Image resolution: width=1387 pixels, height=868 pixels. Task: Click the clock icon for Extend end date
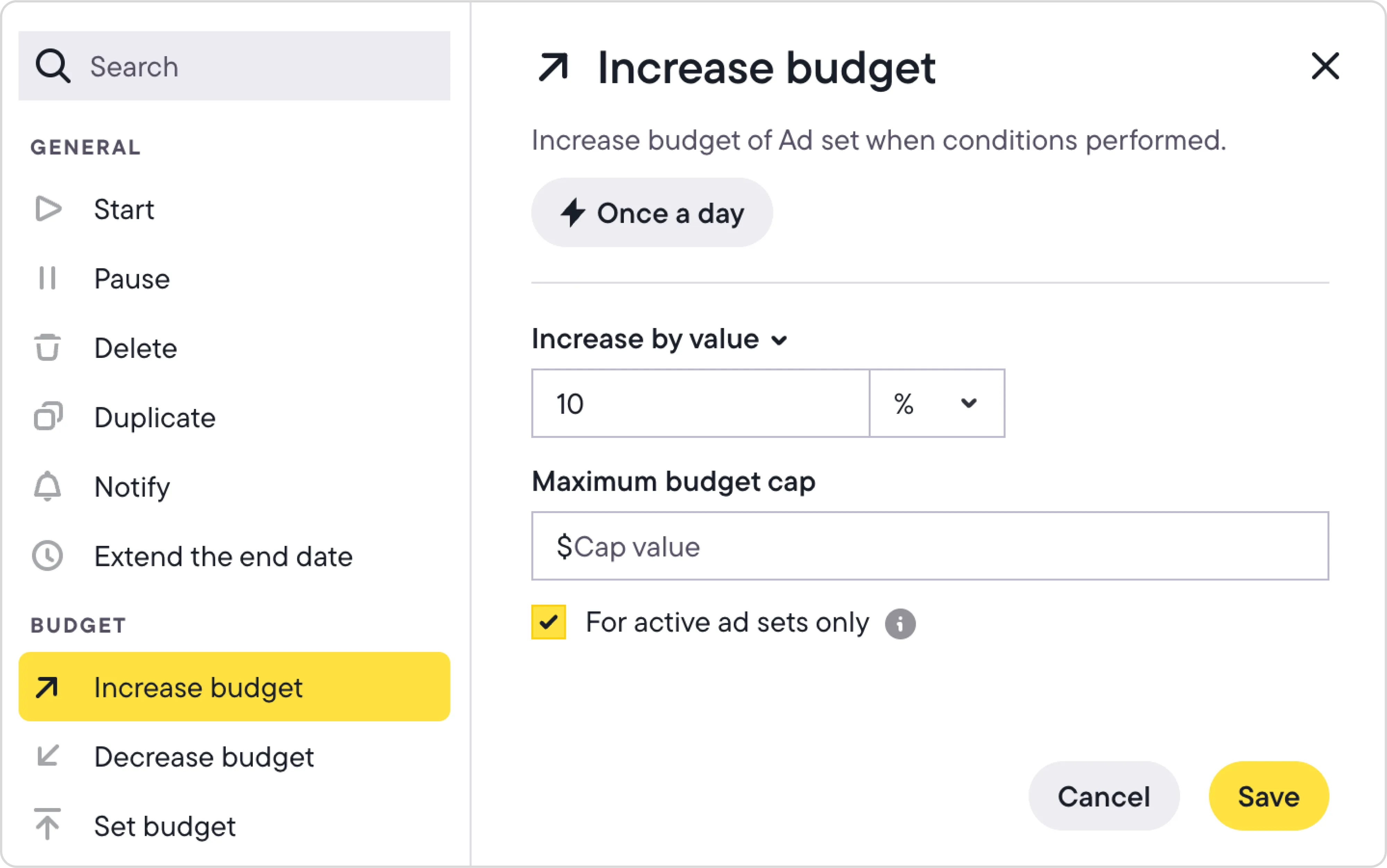click(47, 556)
